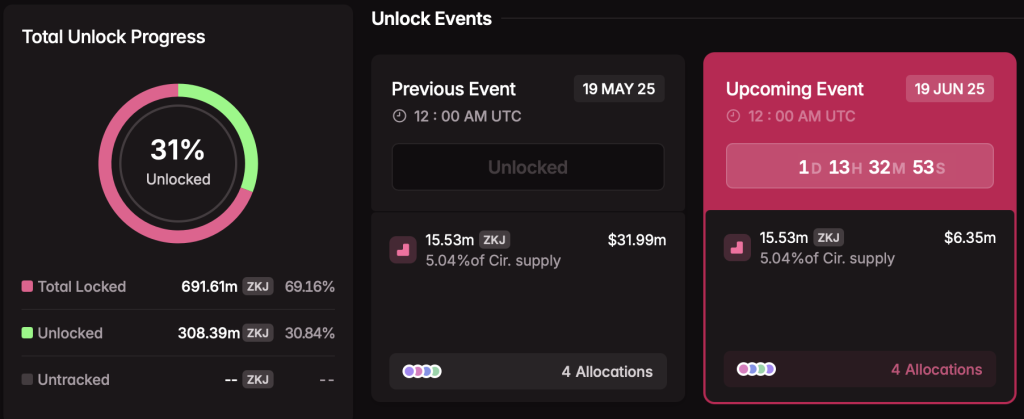The width and height of the screenshot is (1024, 419).
Task: Click the token icon in Upcoming Event details
Action: click(x=737, y=248)
